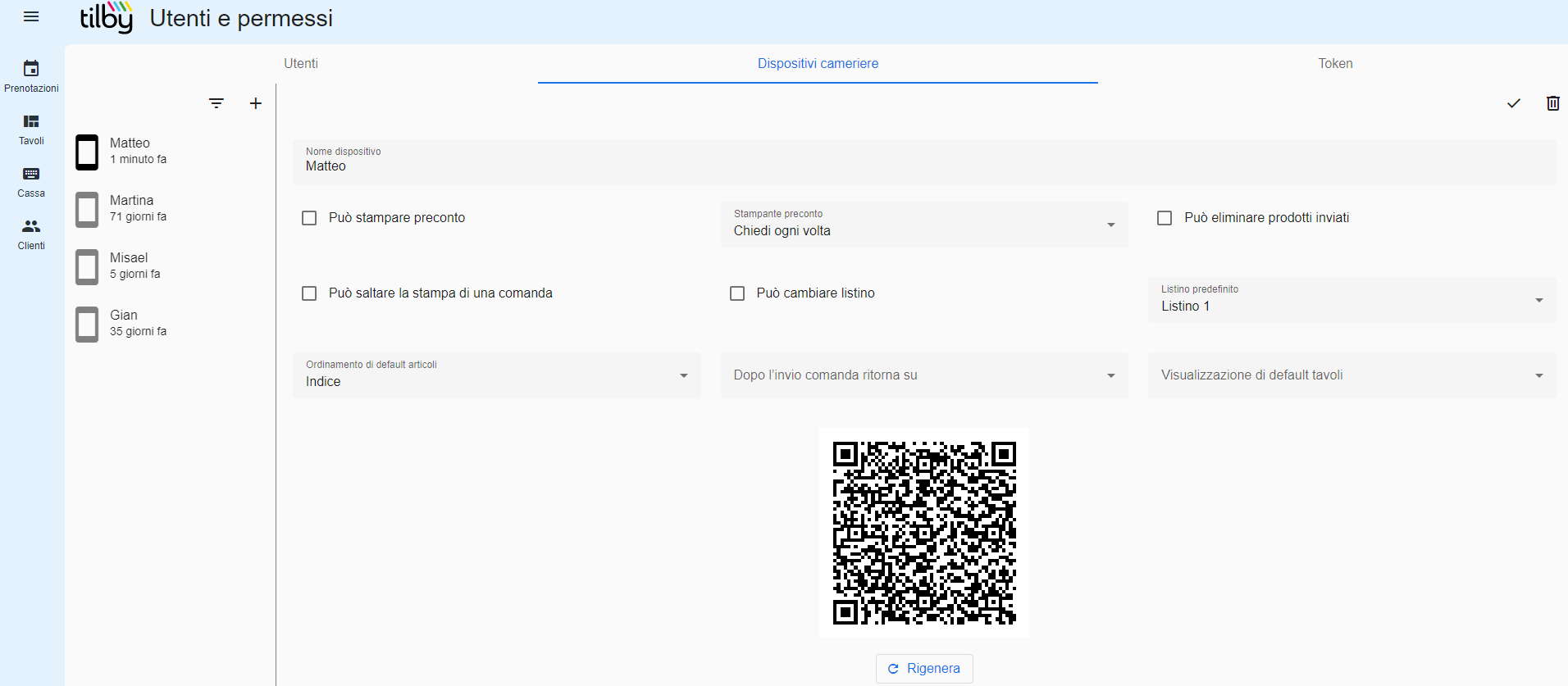Click '1 minuto fa' timestamp
This screenshot has height=686, width=1568.
pos(138,160)
